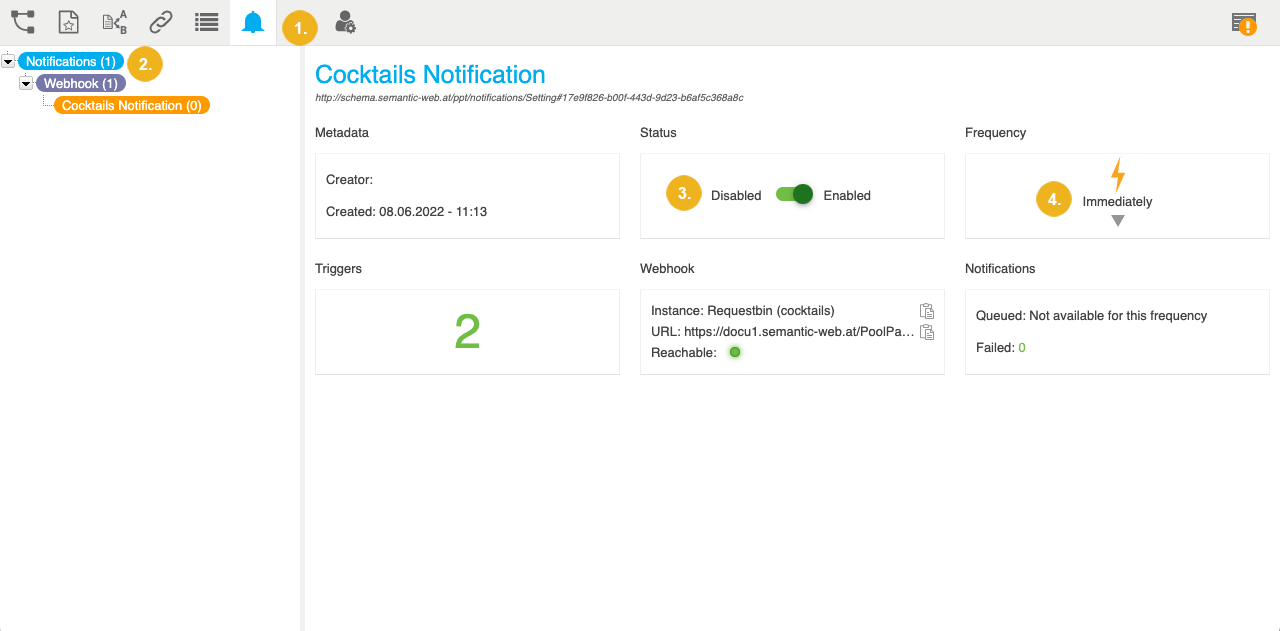
Task: Select the Cocktails Notification tree item
Action: (x=131, y=104)
